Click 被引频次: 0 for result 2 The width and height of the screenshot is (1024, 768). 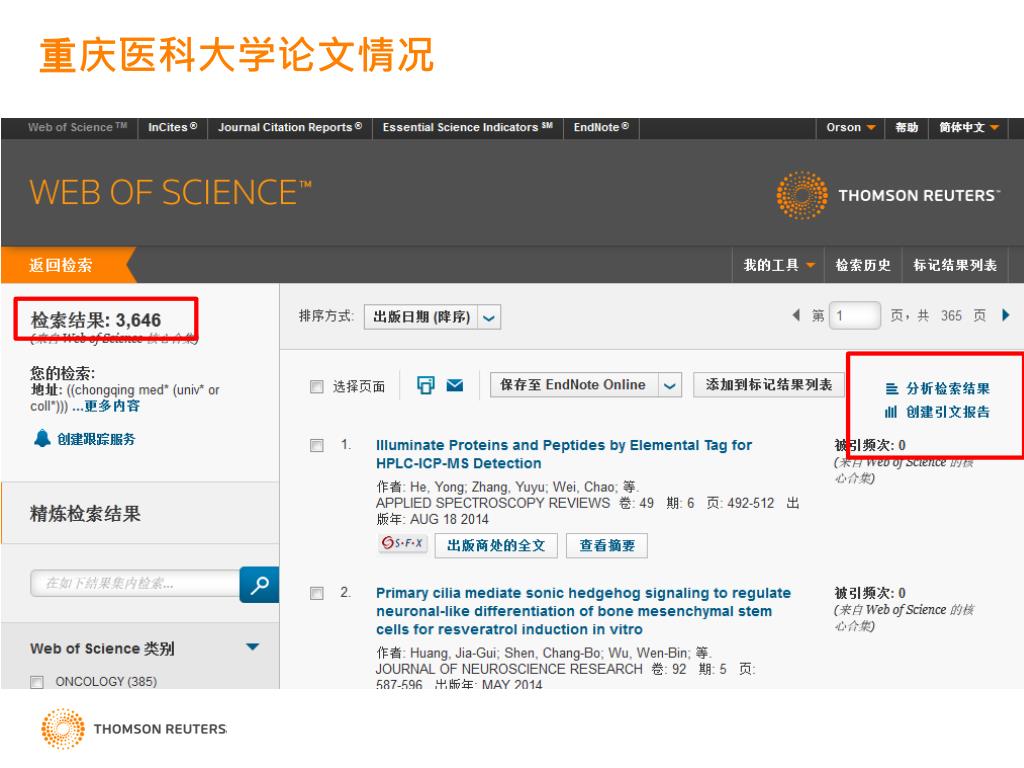[870, 593]
